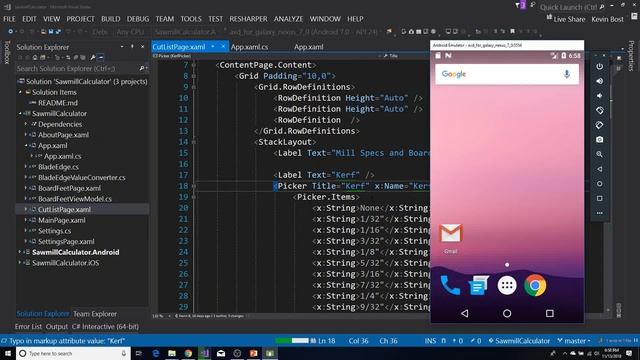Click the emulator zoom magnifier icon
Screen dimensions: 640x360
[599, 154]
